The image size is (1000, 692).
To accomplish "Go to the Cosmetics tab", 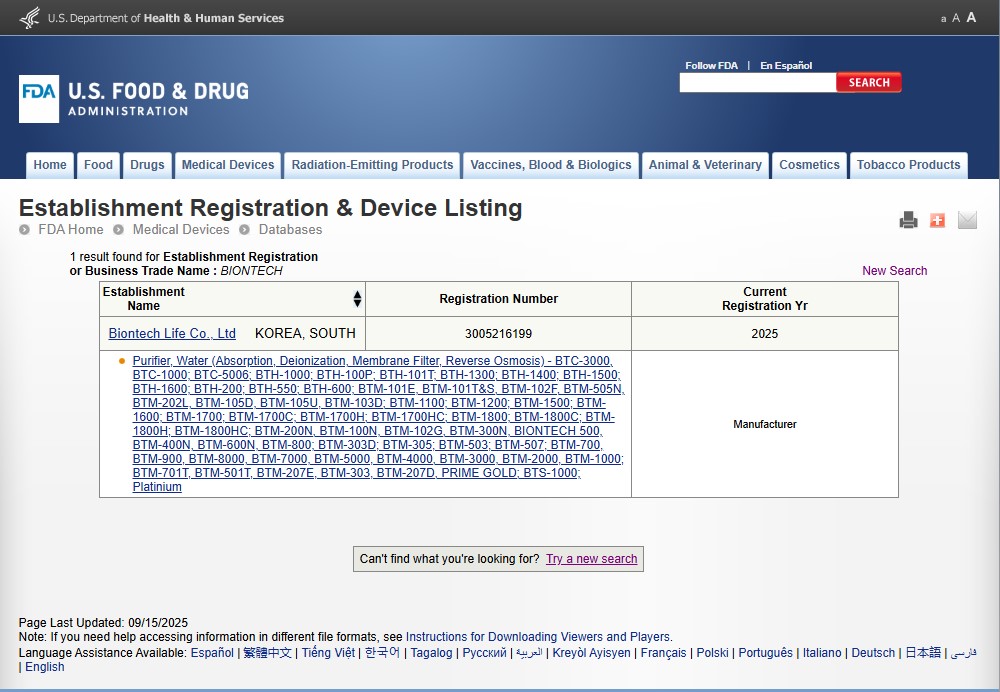I will pos(809,165).
